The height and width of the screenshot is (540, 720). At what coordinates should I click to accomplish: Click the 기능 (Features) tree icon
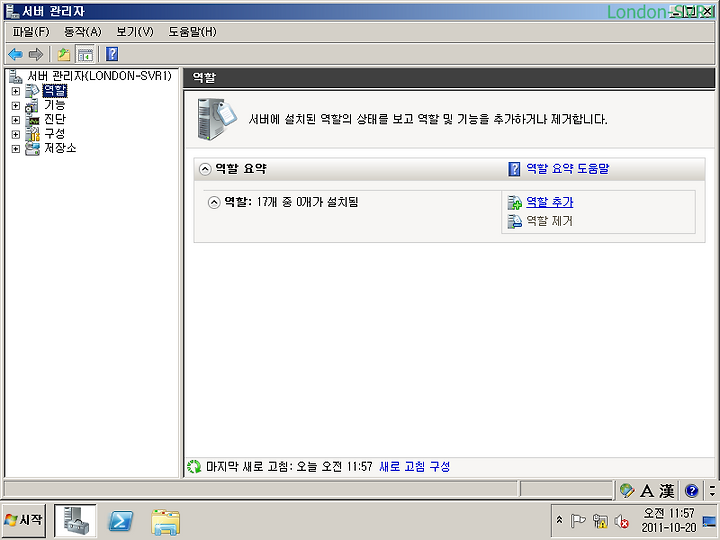(33, 105)
